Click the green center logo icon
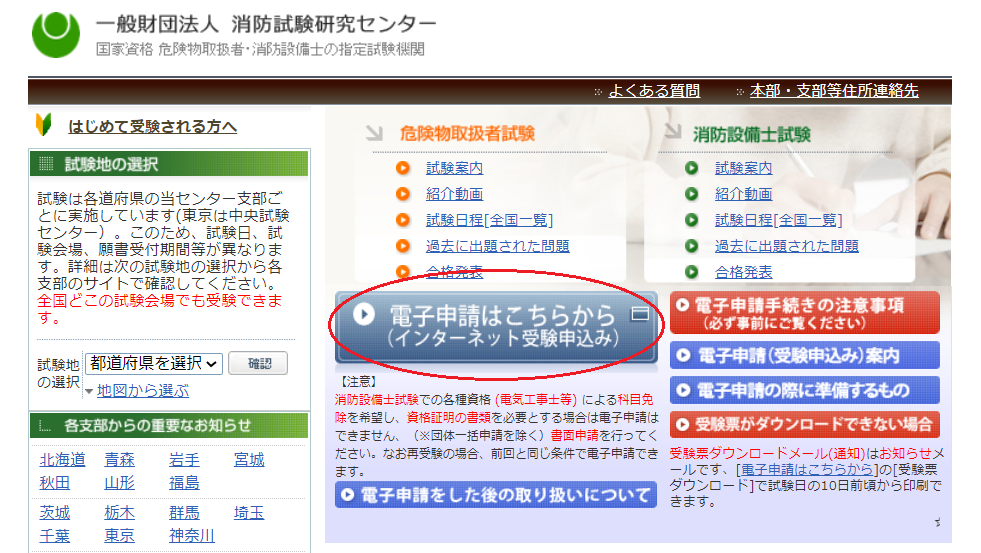The width and height of the screenshot is (981, 553). point(56,34)
